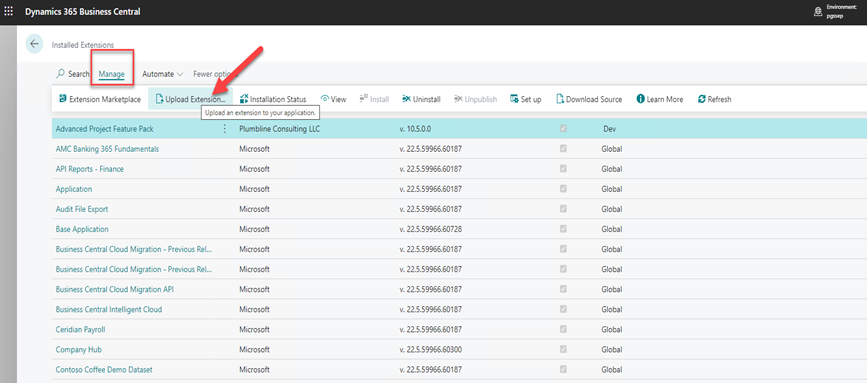867x383 pixels.
Task: Toggle checkbox in API Reports - Finance row
Action: [x=563, y=169]
